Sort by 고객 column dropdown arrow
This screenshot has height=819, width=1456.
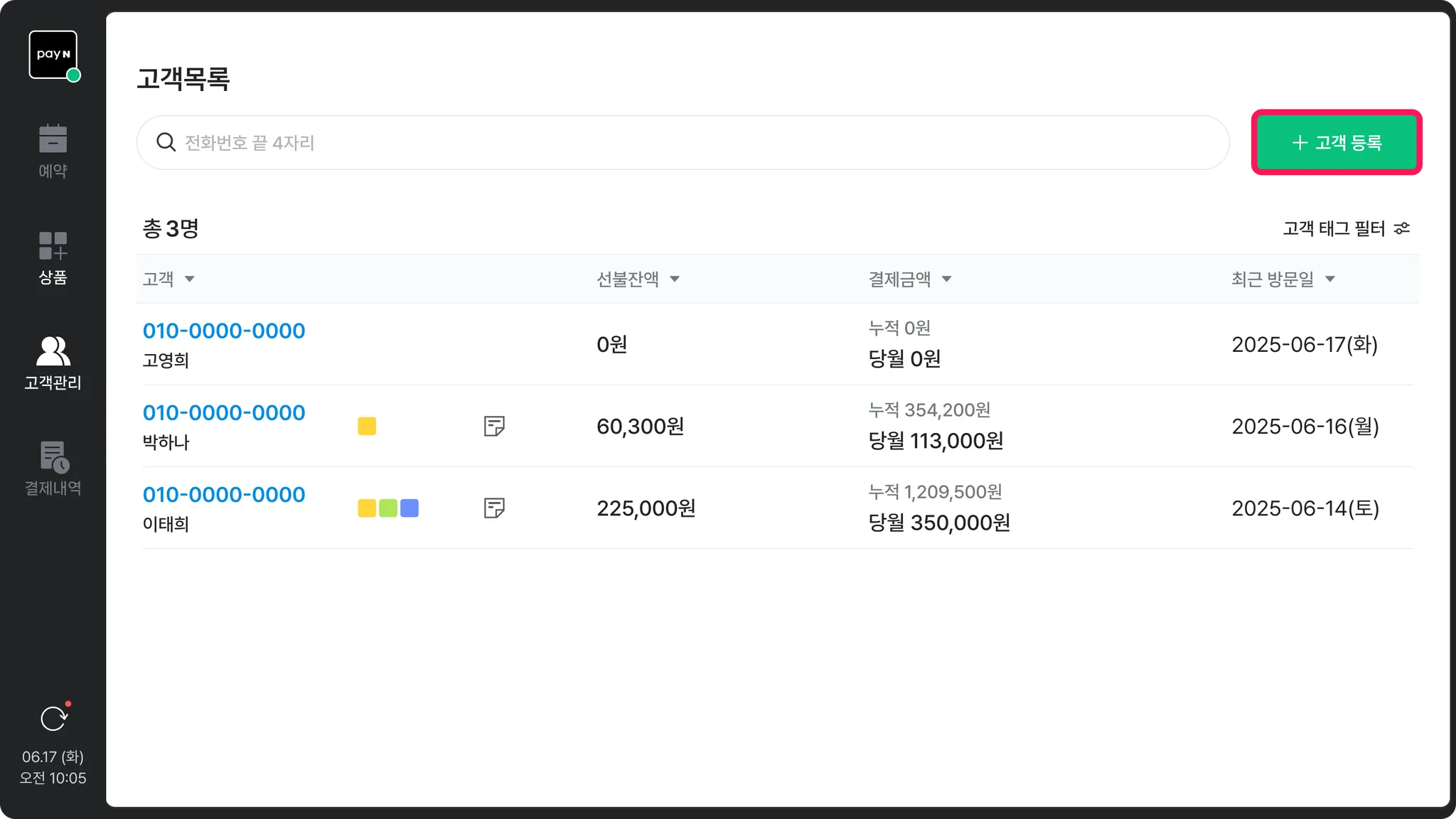coord(189,279)
